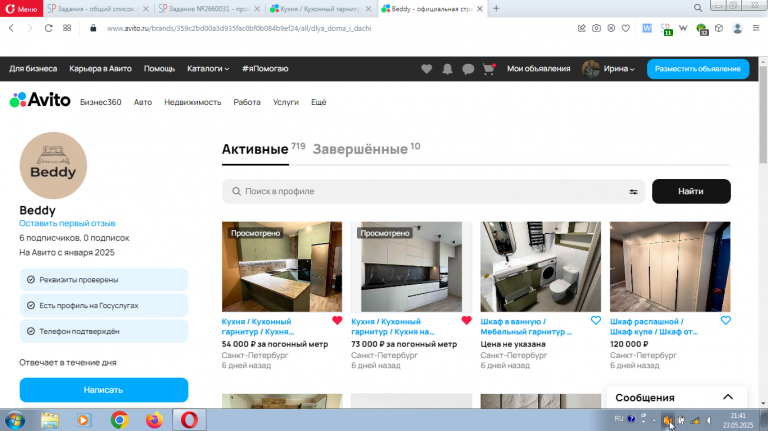The image size is (768, 431).
Task: Open Avito notifications bell icon
Action: [447, 69]
